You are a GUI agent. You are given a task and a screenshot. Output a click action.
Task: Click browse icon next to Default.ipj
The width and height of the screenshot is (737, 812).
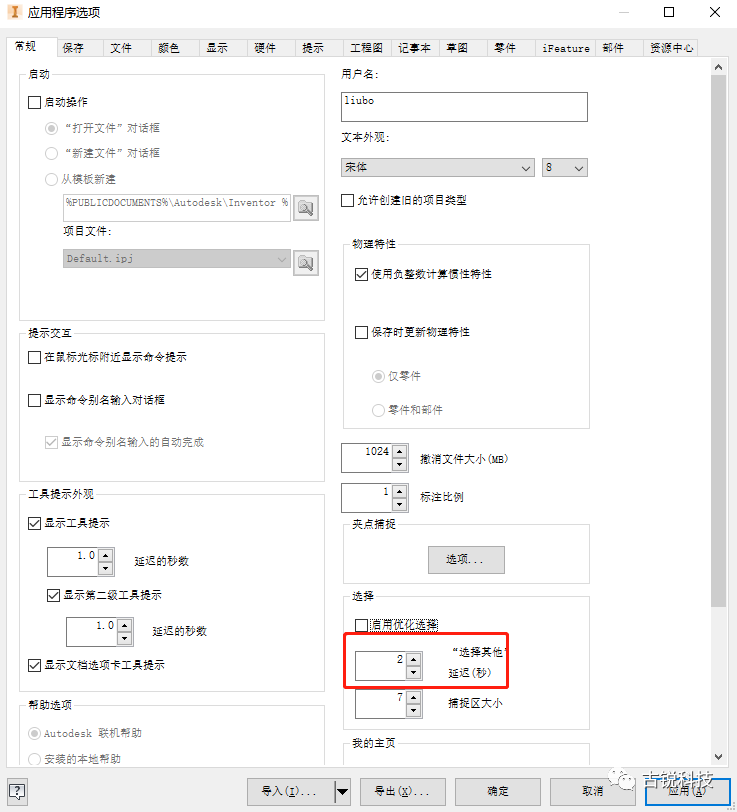(306, 263)
